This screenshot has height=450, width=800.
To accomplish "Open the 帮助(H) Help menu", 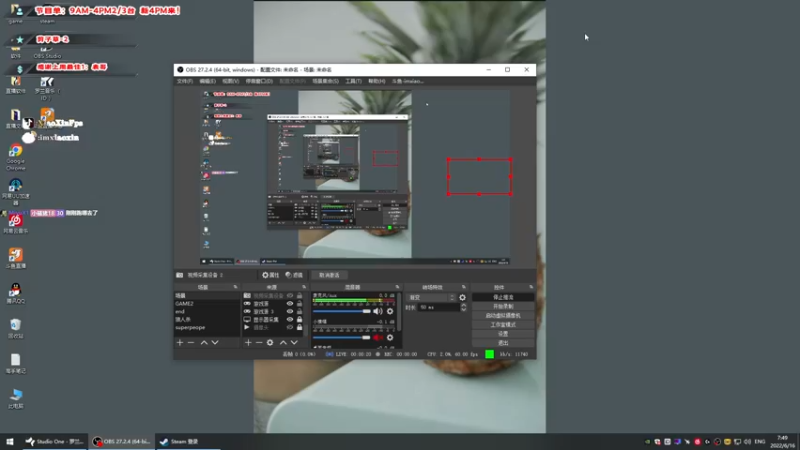I will (377, 81).
